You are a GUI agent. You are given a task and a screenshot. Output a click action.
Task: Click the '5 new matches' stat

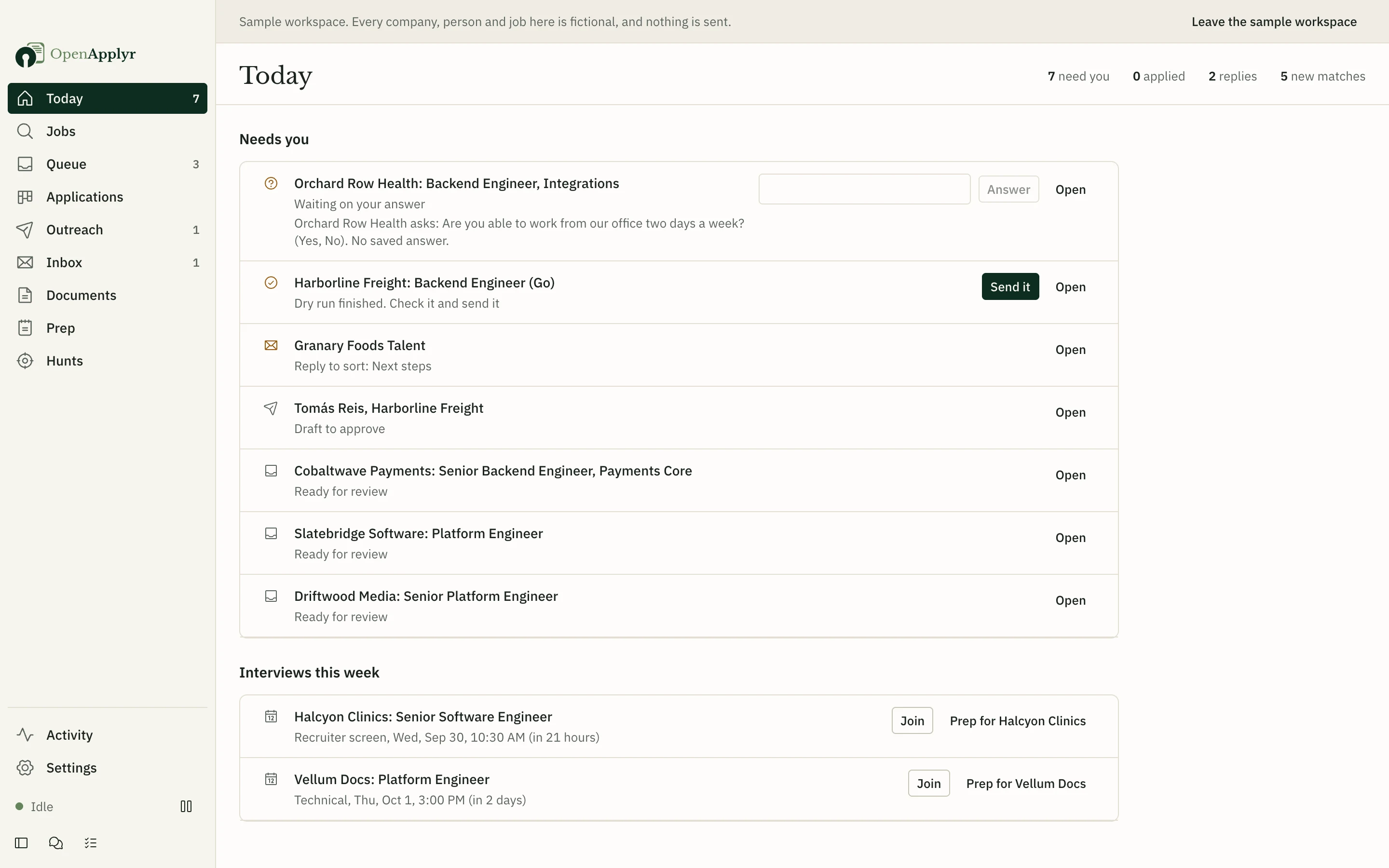point(1322,76)
